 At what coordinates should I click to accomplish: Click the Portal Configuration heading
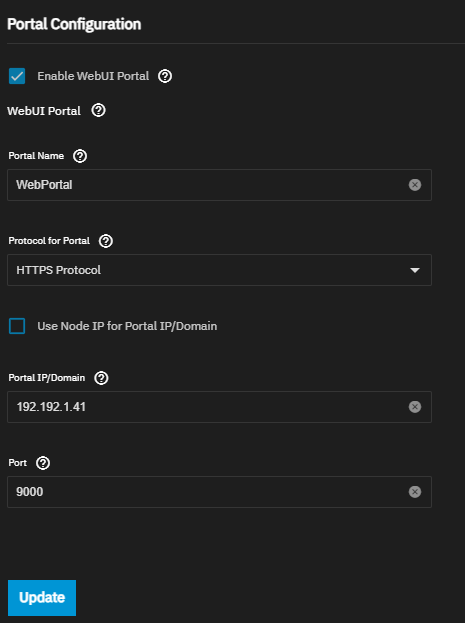pos(74,24)
